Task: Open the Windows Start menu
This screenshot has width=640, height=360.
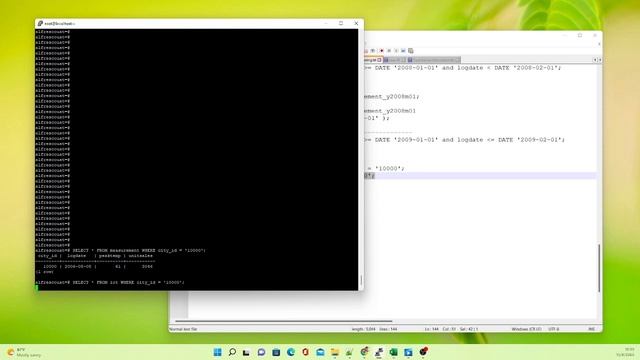Action: pos(218,352)
